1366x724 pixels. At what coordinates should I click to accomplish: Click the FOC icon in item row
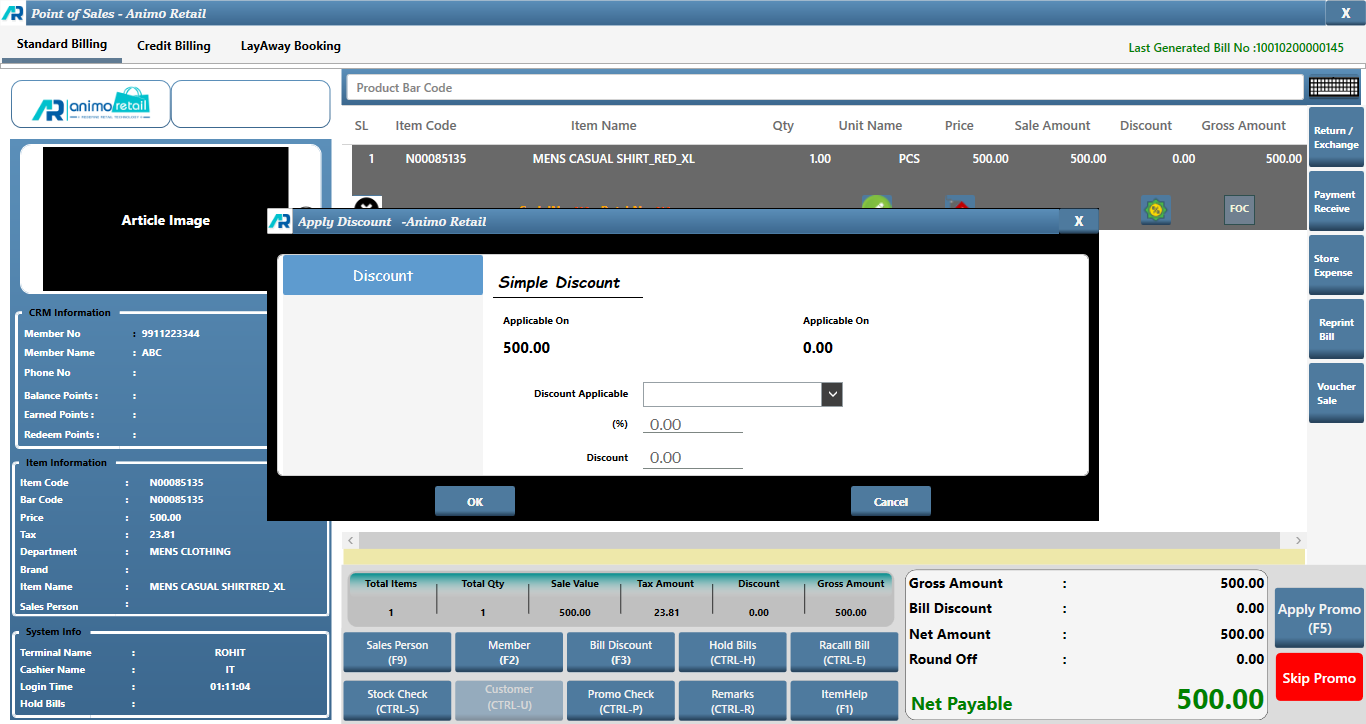coord(1239,208)
